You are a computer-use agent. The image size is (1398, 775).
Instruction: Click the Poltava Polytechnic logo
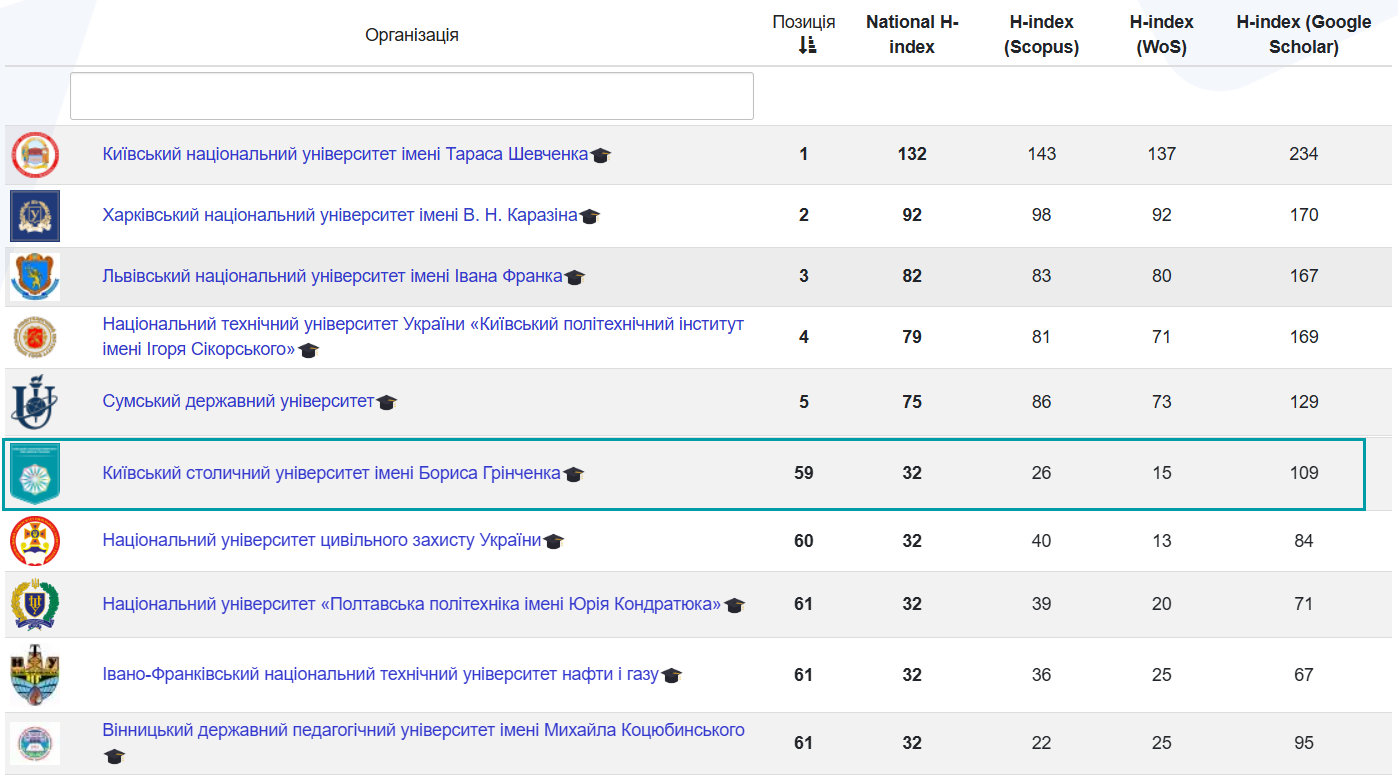(x=35, y=605)
